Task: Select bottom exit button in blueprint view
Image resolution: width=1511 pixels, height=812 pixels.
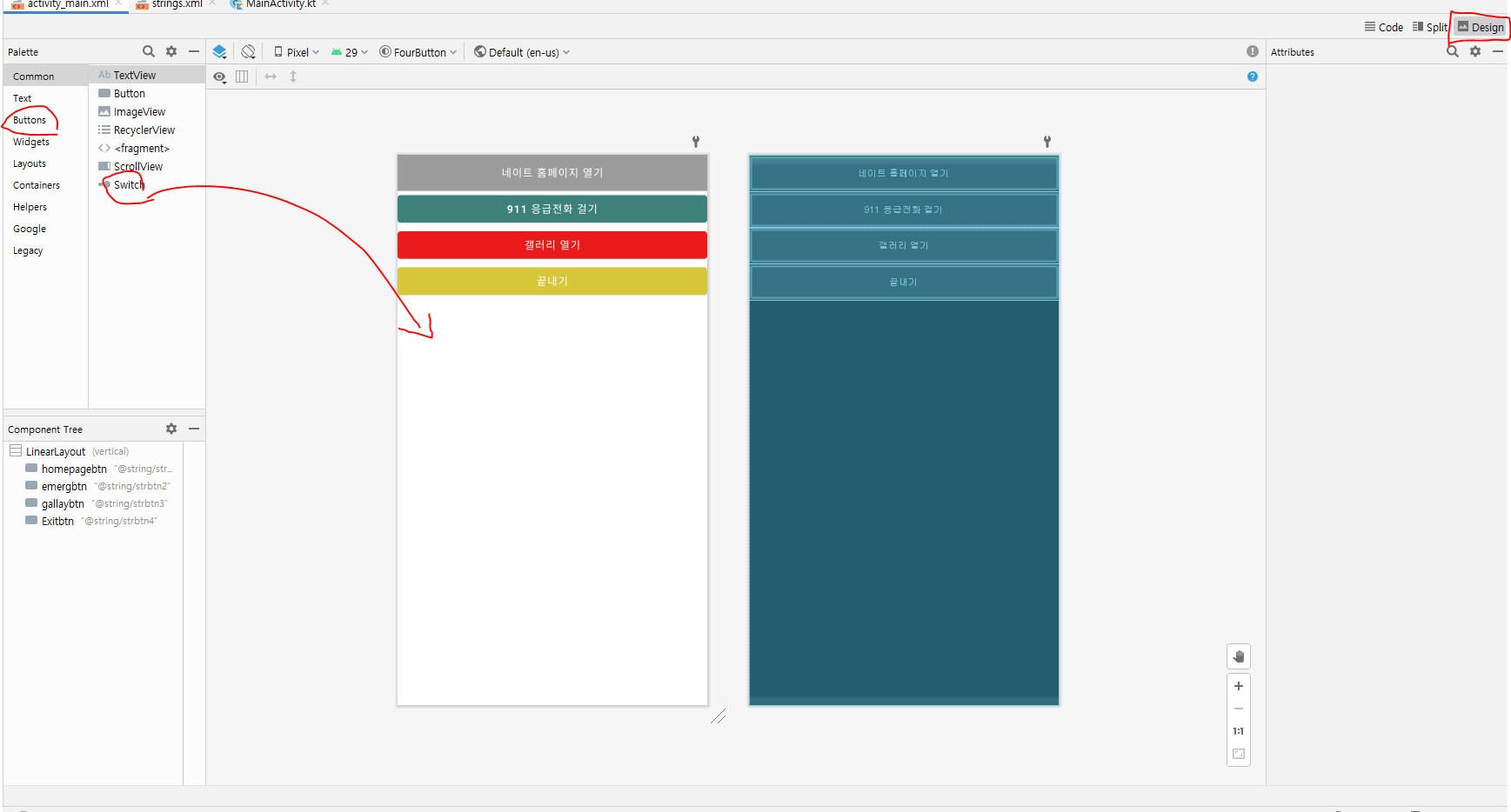Action: click(904, 282)
